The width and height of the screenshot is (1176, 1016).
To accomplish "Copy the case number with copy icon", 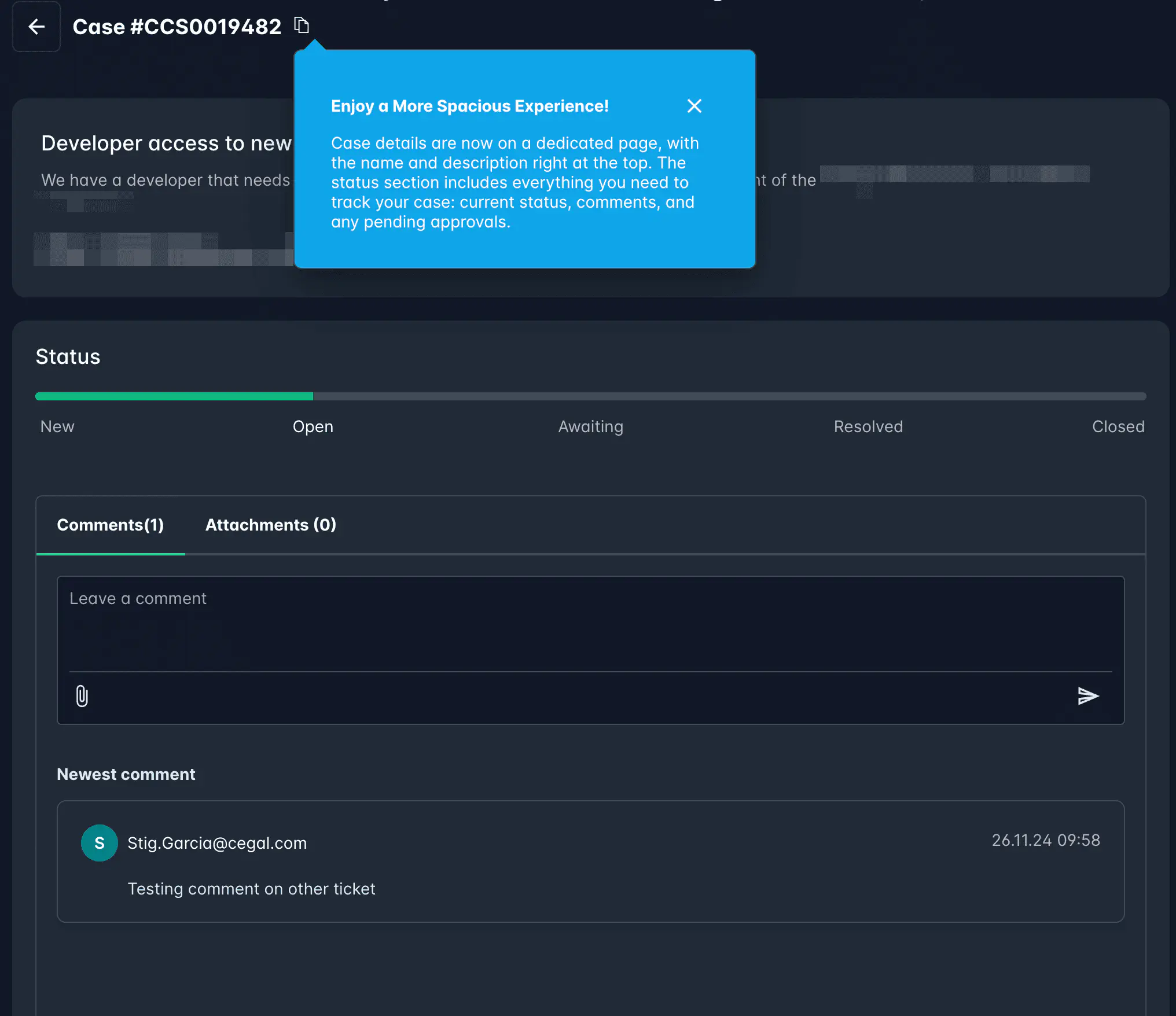I will [302, 25].
